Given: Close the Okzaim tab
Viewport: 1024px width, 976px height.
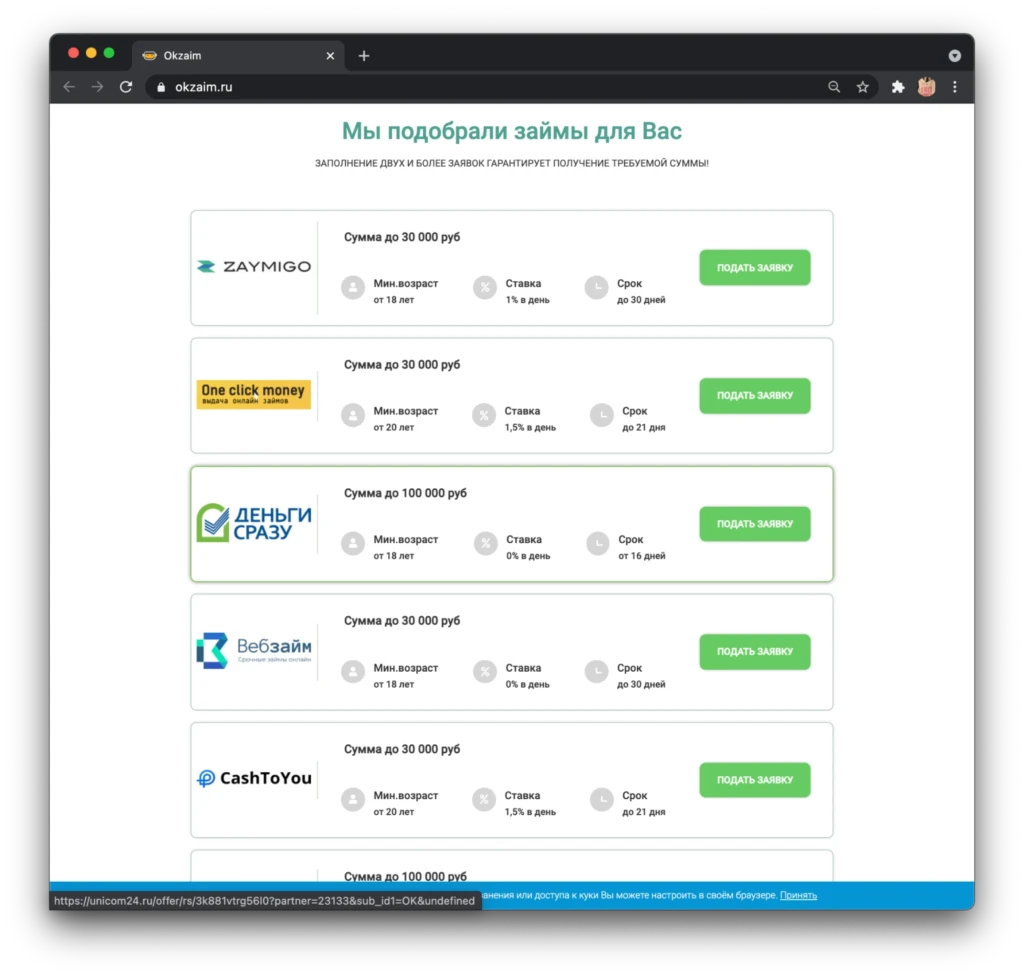Looking at the screenshot, I should coord(330,56).
